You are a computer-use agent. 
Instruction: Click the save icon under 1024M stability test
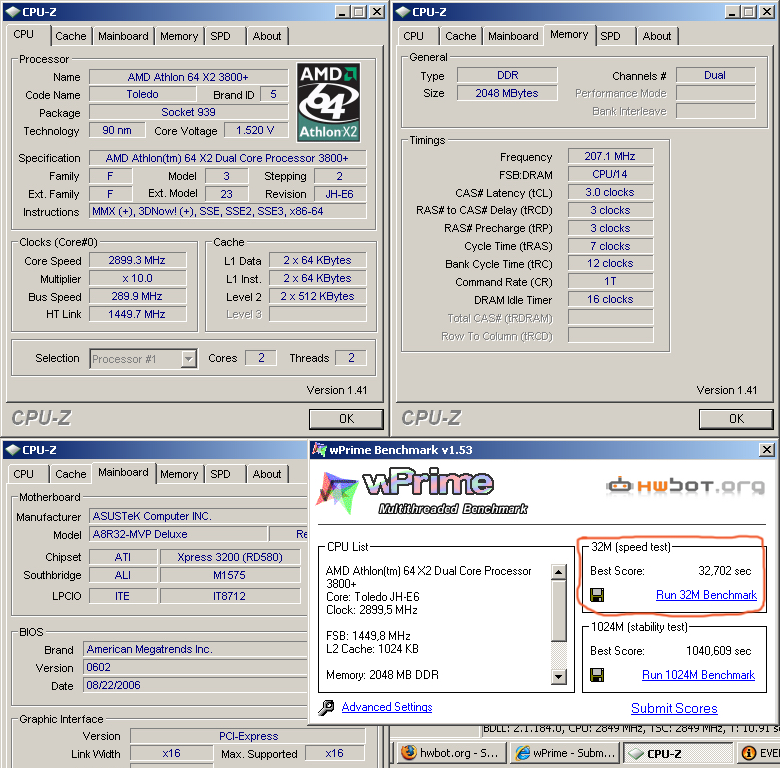pyautogui.click(x=596, y=675)
